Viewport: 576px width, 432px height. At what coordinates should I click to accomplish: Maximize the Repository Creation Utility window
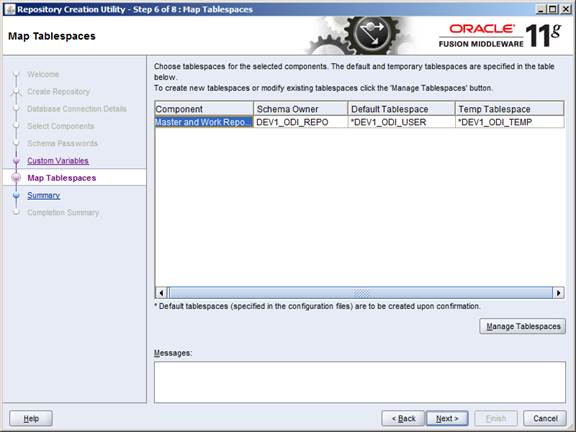click(552, 9)
